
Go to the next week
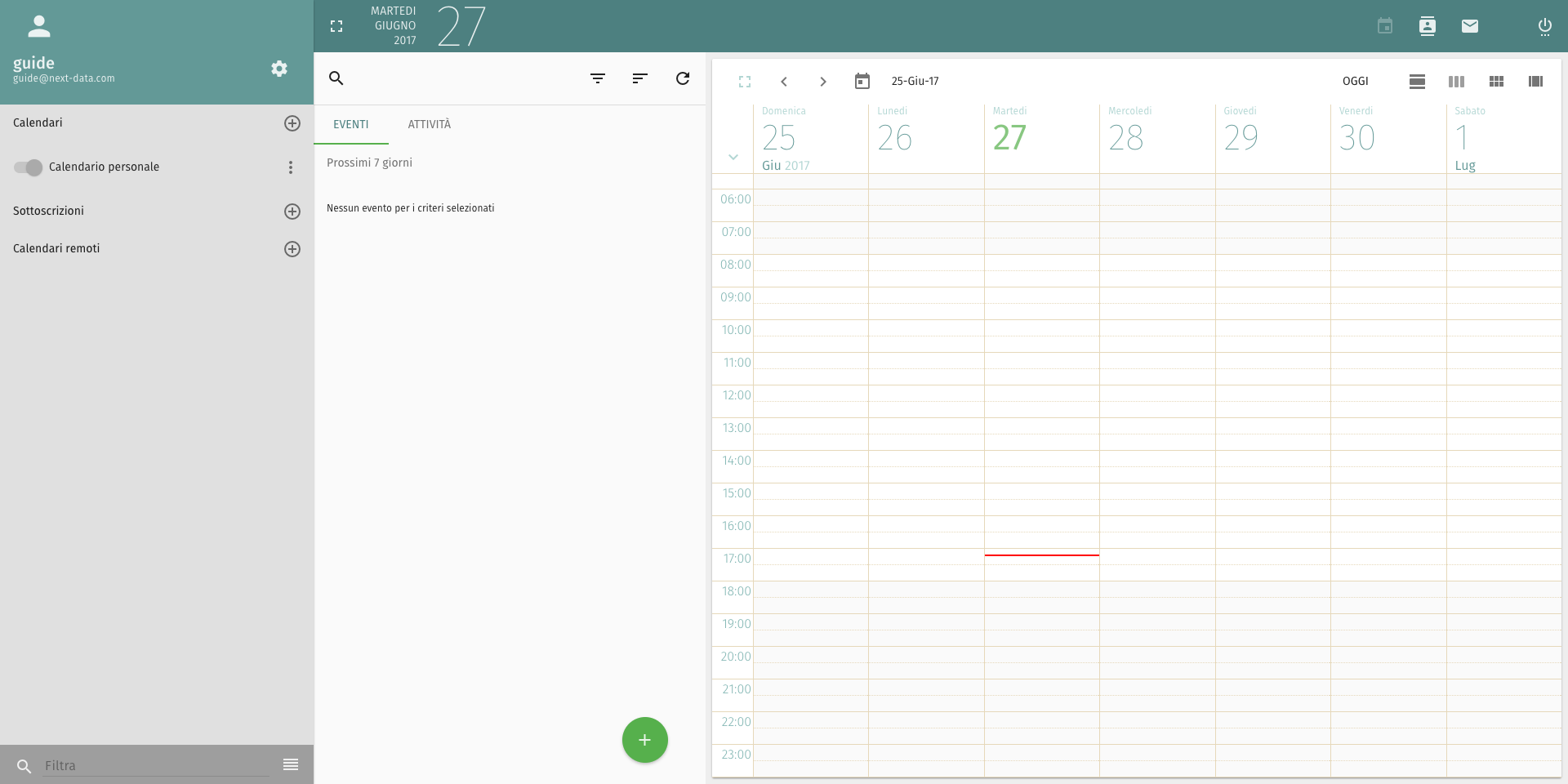coord(823,82)
